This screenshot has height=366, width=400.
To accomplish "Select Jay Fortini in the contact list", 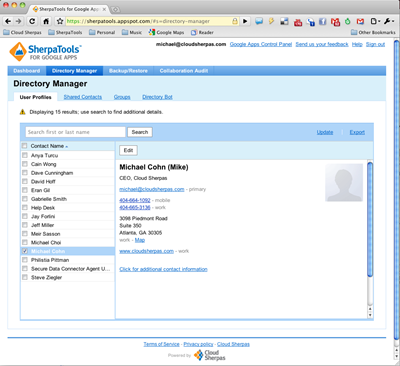I will 68,216.
